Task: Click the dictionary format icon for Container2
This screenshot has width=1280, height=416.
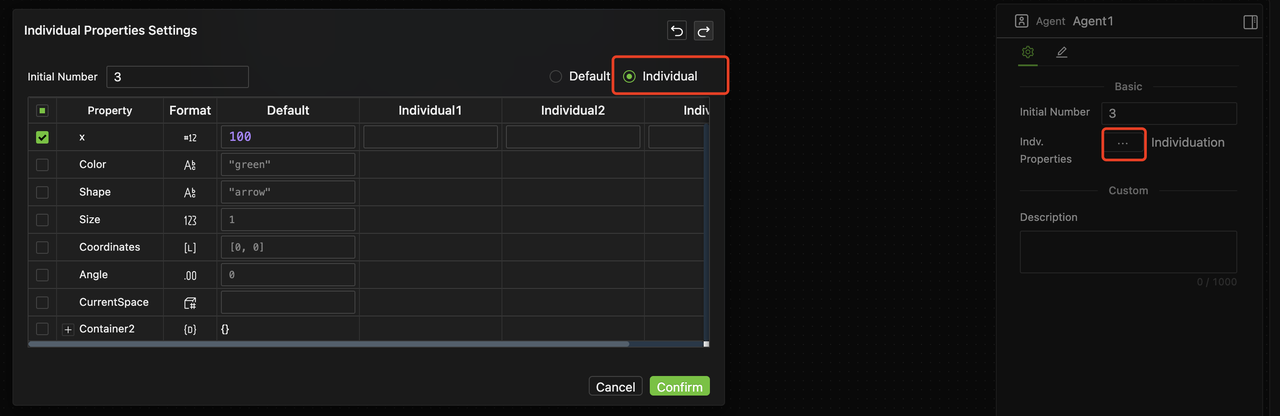Action: point(190,329)
